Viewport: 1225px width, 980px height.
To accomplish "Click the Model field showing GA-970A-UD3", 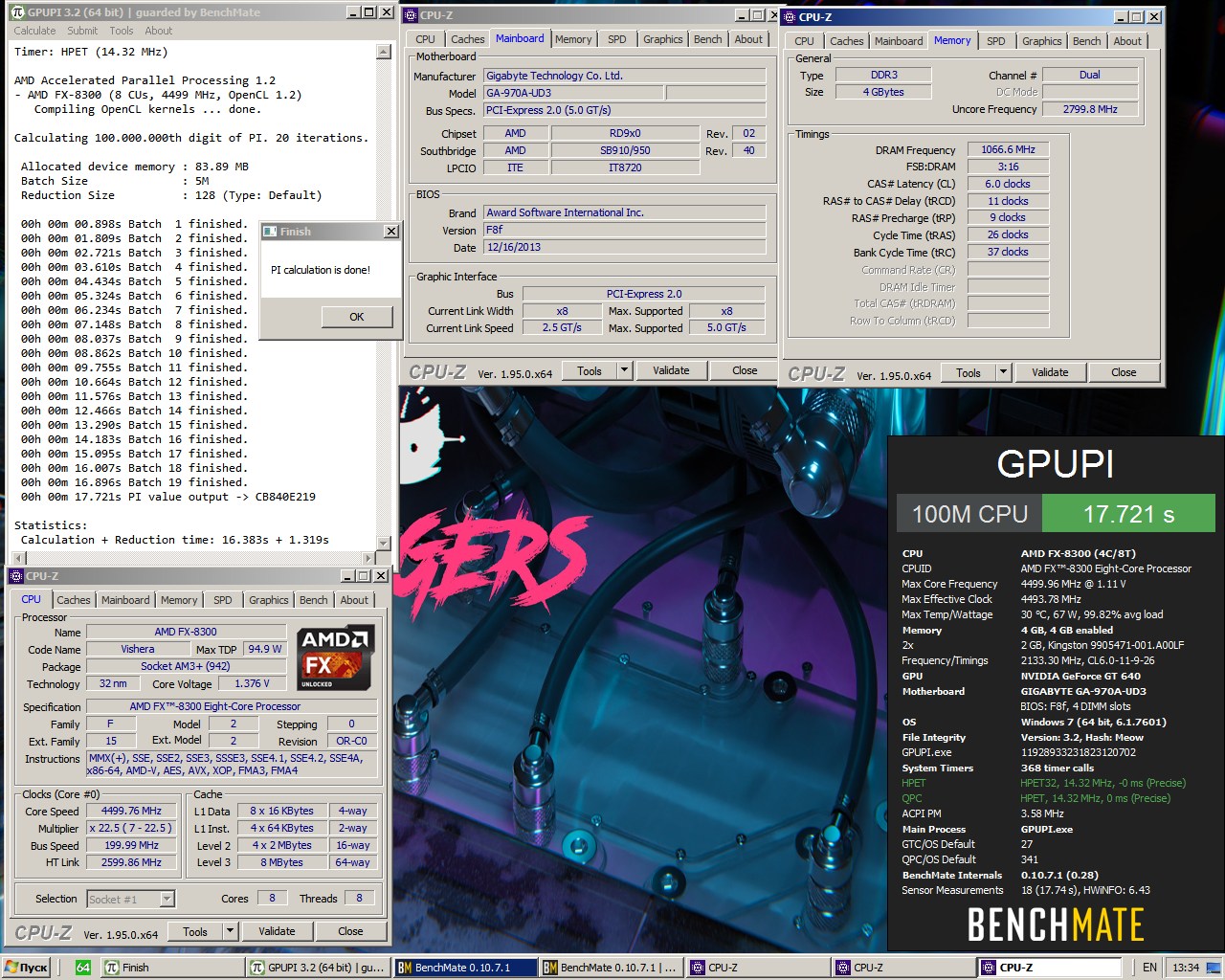I will tap(573, 93).
